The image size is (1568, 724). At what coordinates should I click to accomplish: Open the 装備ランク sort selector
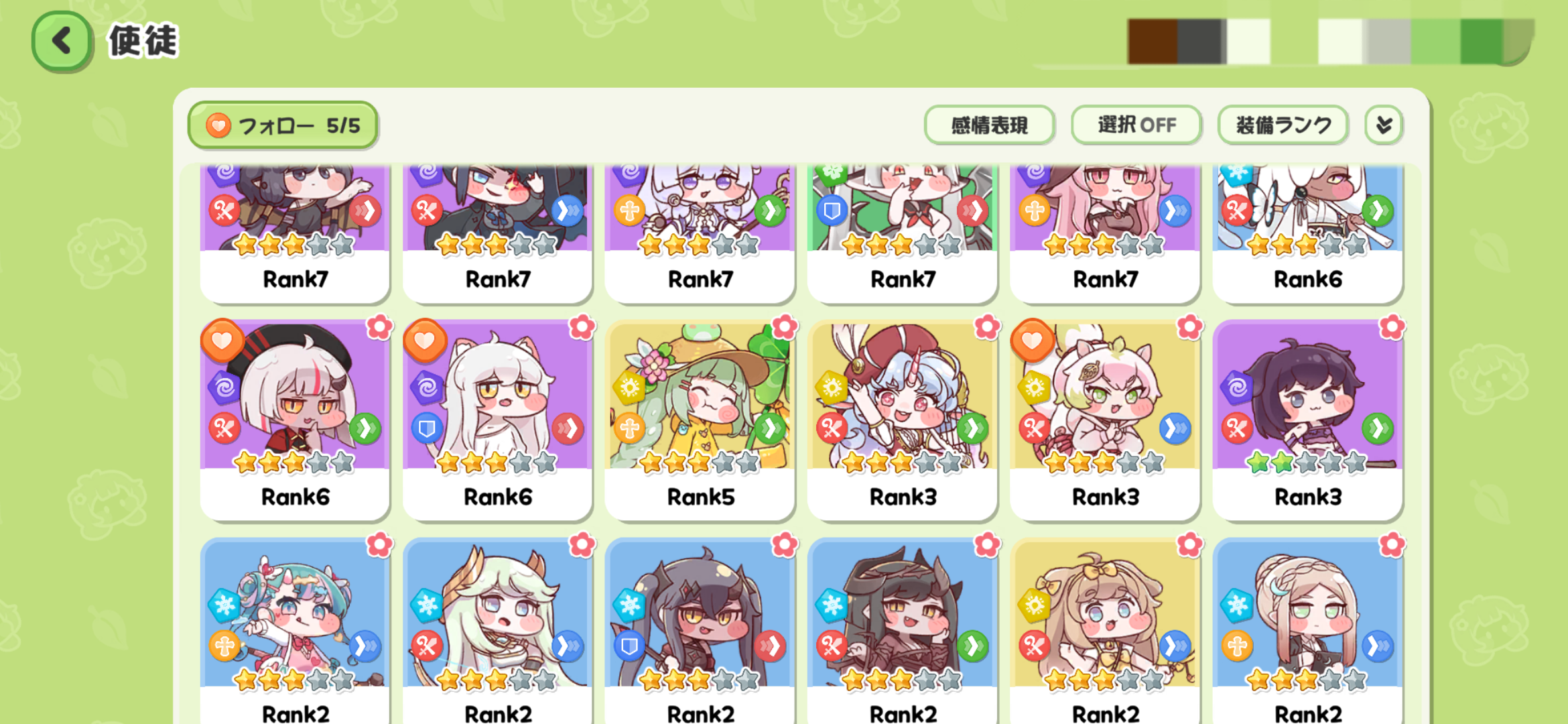1283,125
